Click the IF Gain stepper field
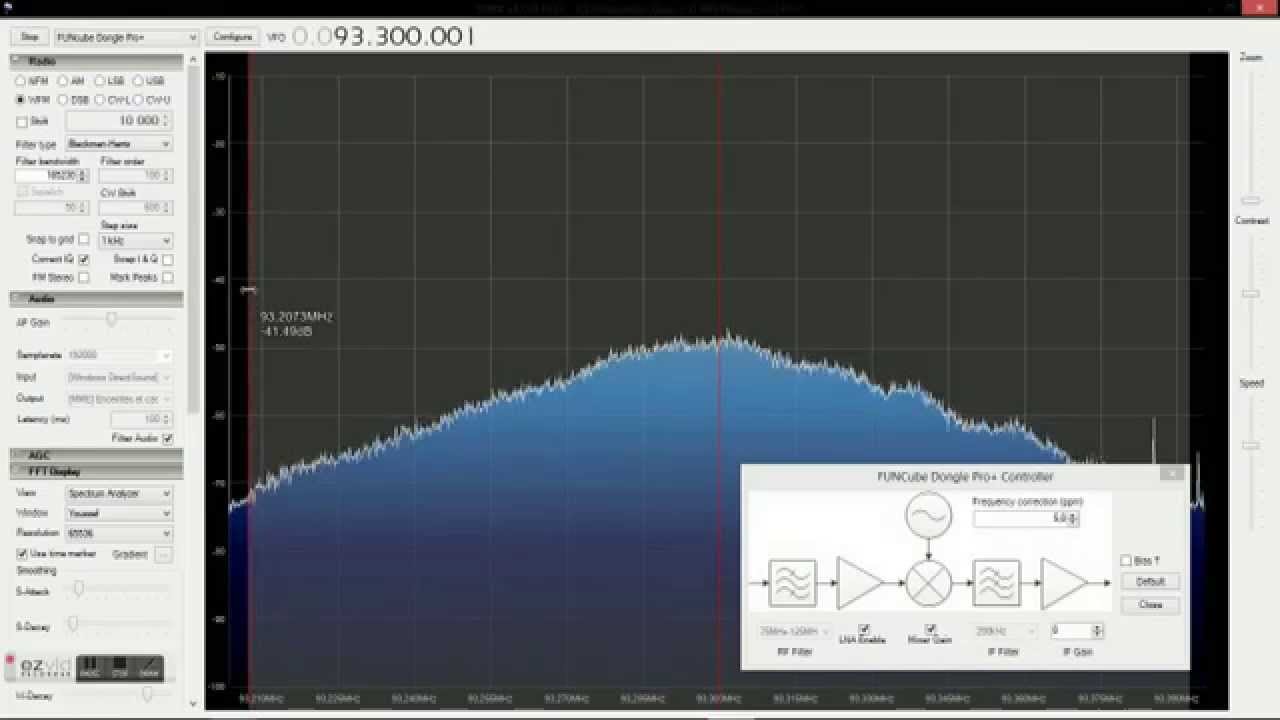The height and width of the screenshot is (720, 1280). [1077, 631]
